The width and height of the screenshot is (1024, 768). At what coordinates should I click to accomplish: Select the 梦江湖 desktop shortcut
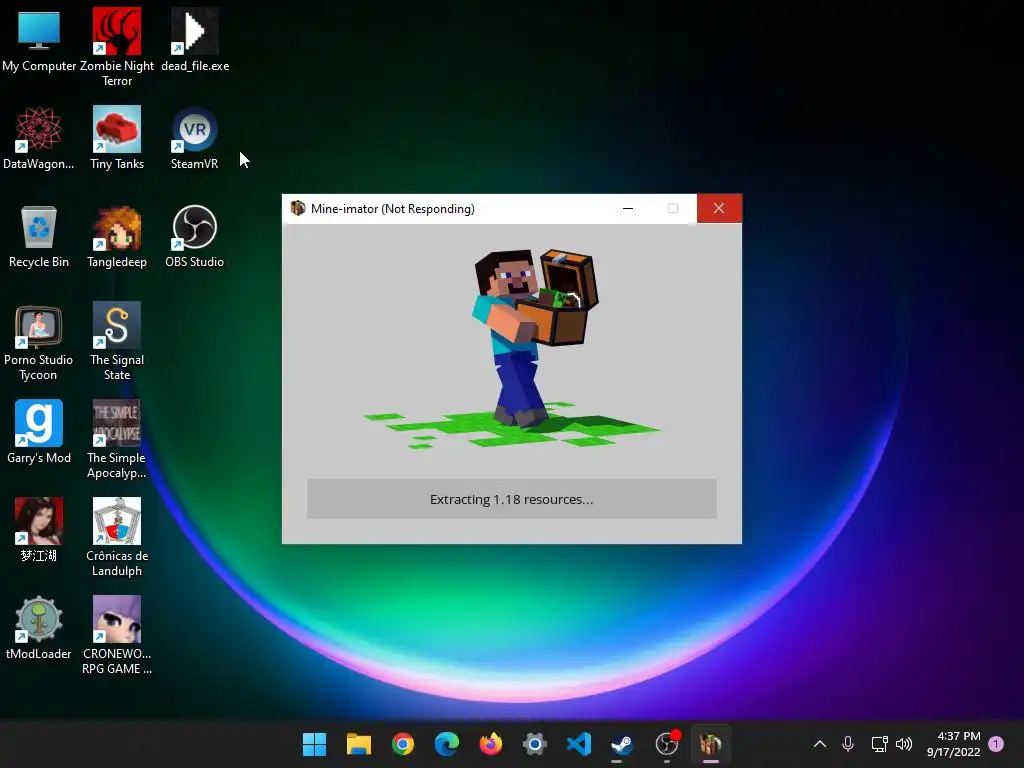coord(39,530)
